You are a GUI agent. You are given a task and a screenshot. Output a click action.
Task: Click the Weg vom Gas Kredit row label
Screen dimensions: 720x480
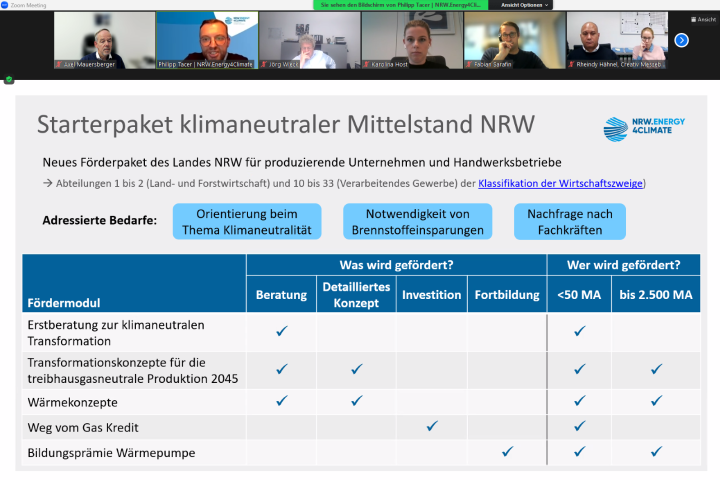click(x=83, y=428)
